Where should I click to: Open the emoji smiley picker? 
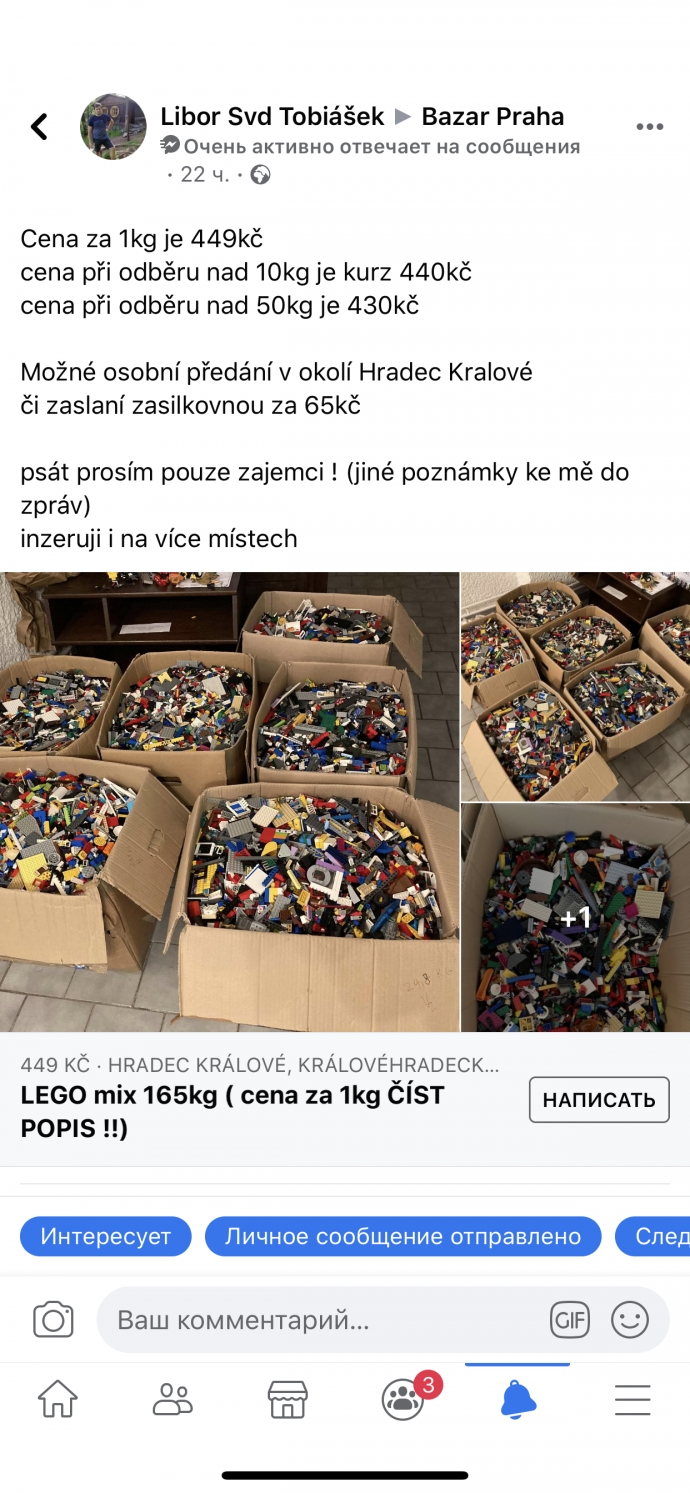pos(630,1320)
